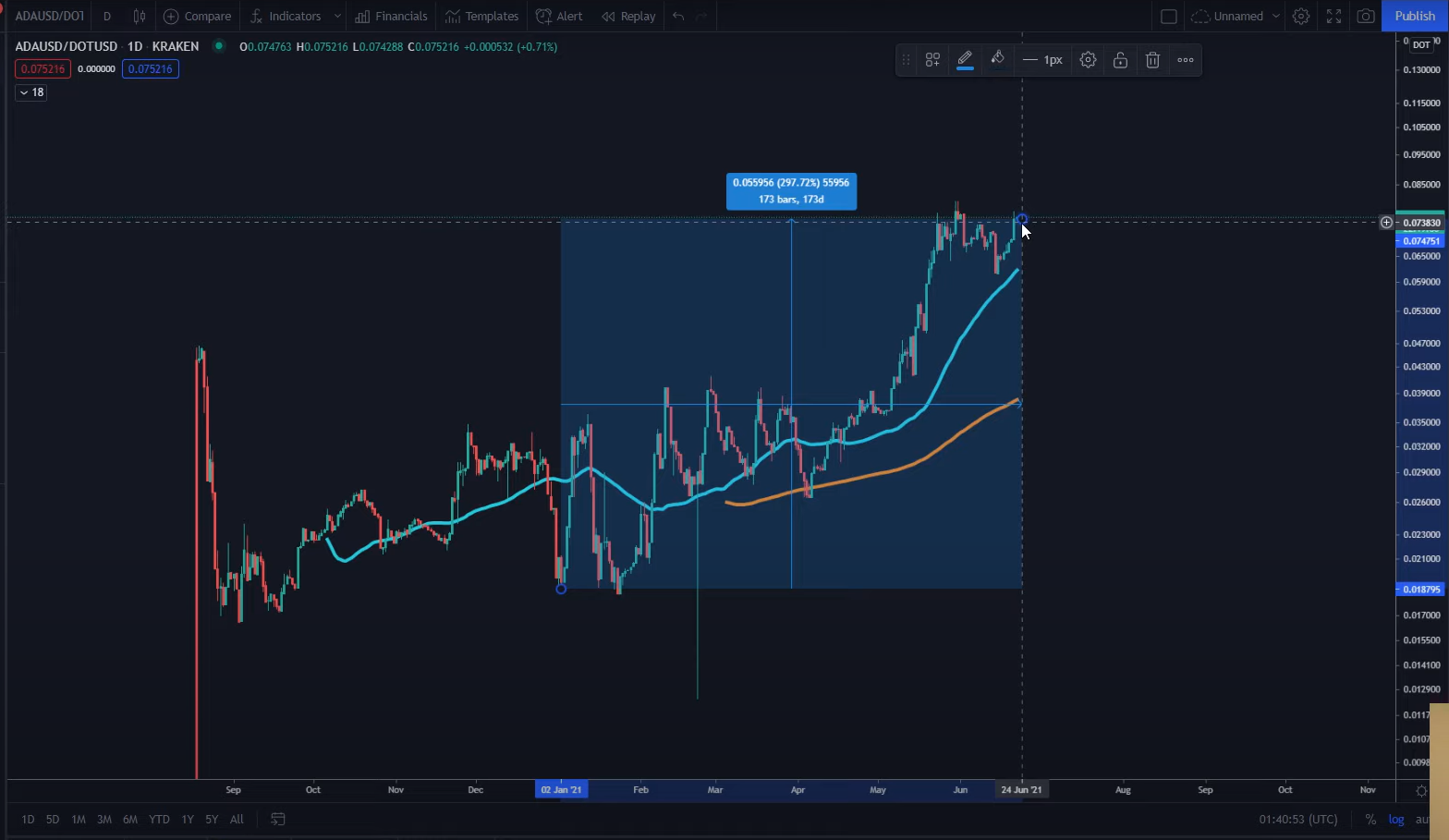Open time axis settings gear at corner

click(x=1421, y=791)
